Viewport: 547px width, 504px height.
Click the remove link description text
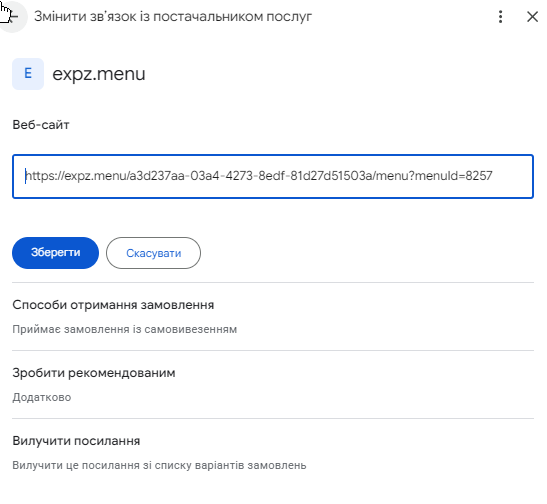click(159, 465)
